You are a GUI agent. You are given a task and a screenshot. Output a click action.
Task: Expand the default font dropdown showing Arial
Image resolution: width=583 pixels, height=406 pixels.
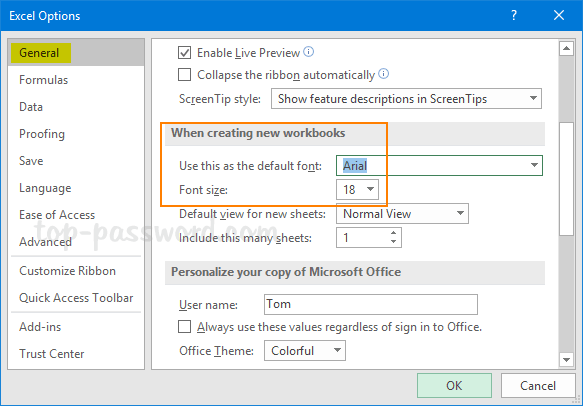439,165
